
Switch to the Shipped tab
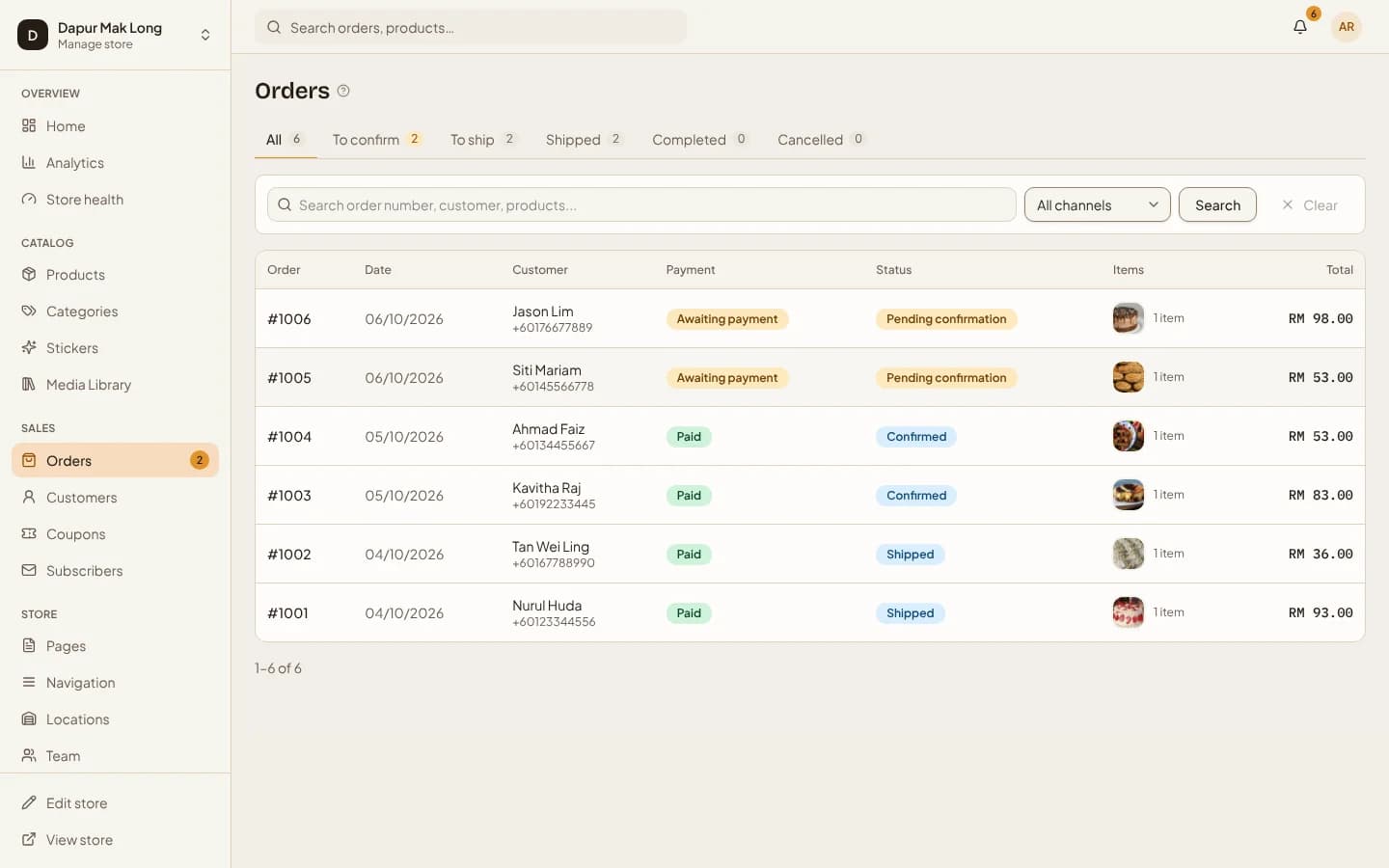pos(585,140)
